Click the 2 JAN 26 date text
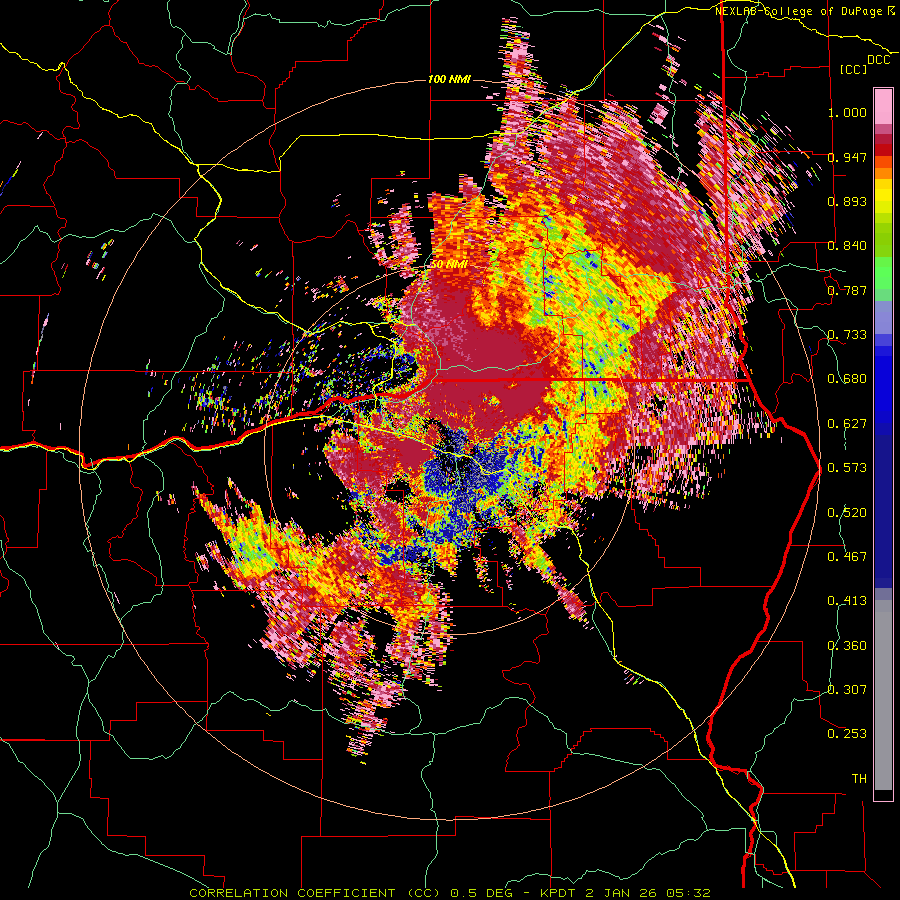 click(623, 893)
